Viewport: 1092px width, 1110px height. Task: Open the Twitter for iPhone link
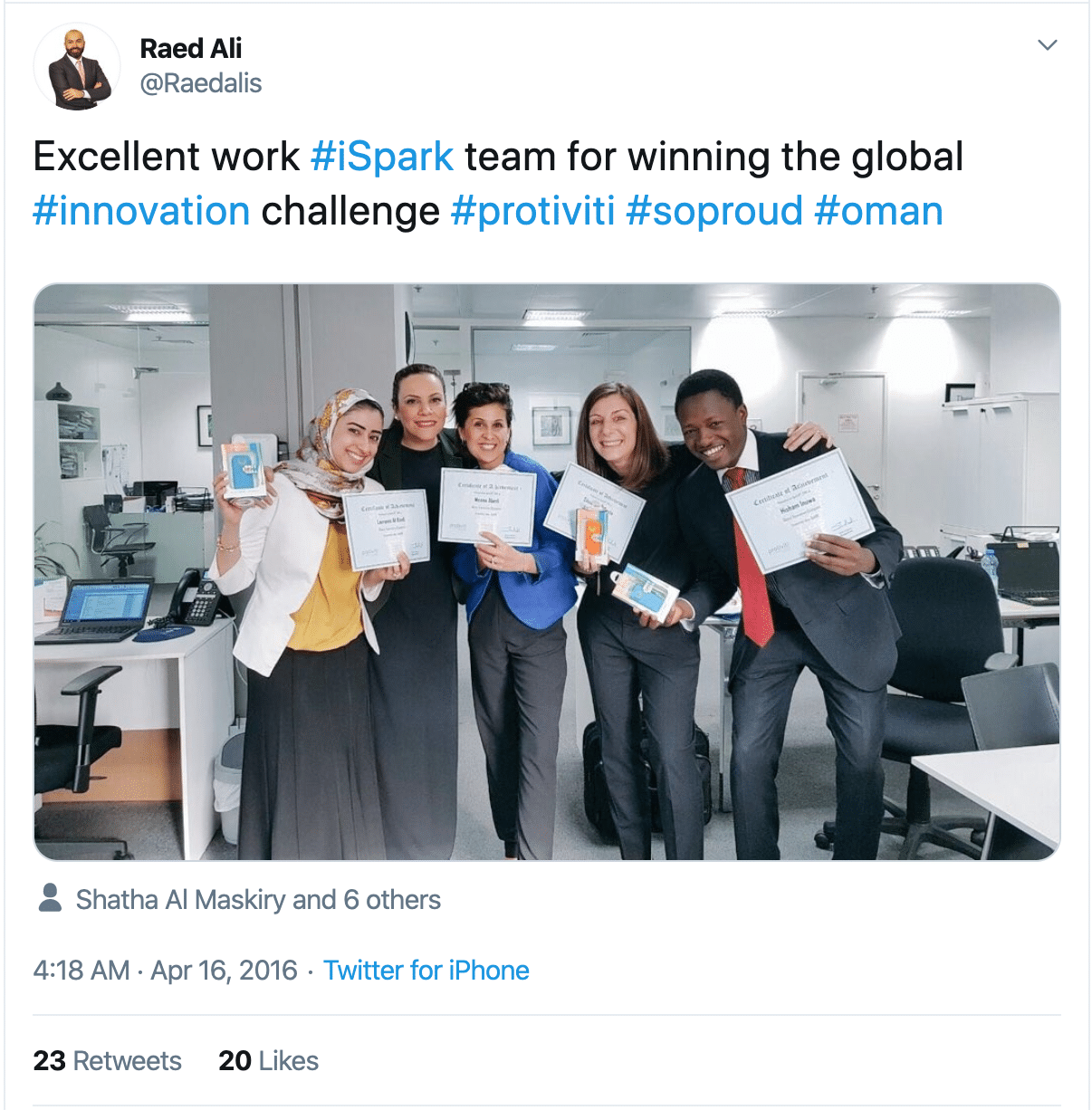tap(426, 970)
